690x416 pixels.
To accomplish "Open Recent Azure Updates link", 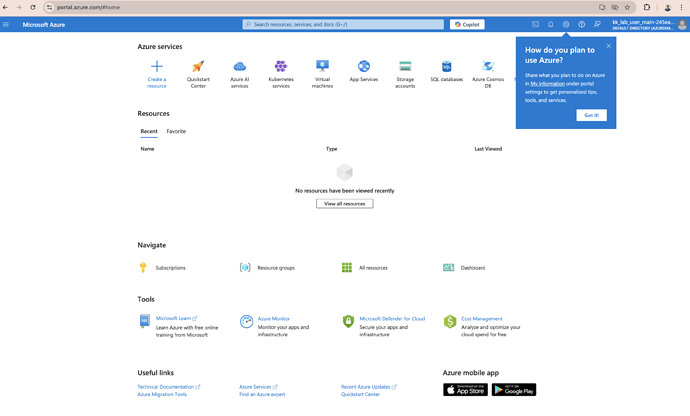I will [365, 387].
